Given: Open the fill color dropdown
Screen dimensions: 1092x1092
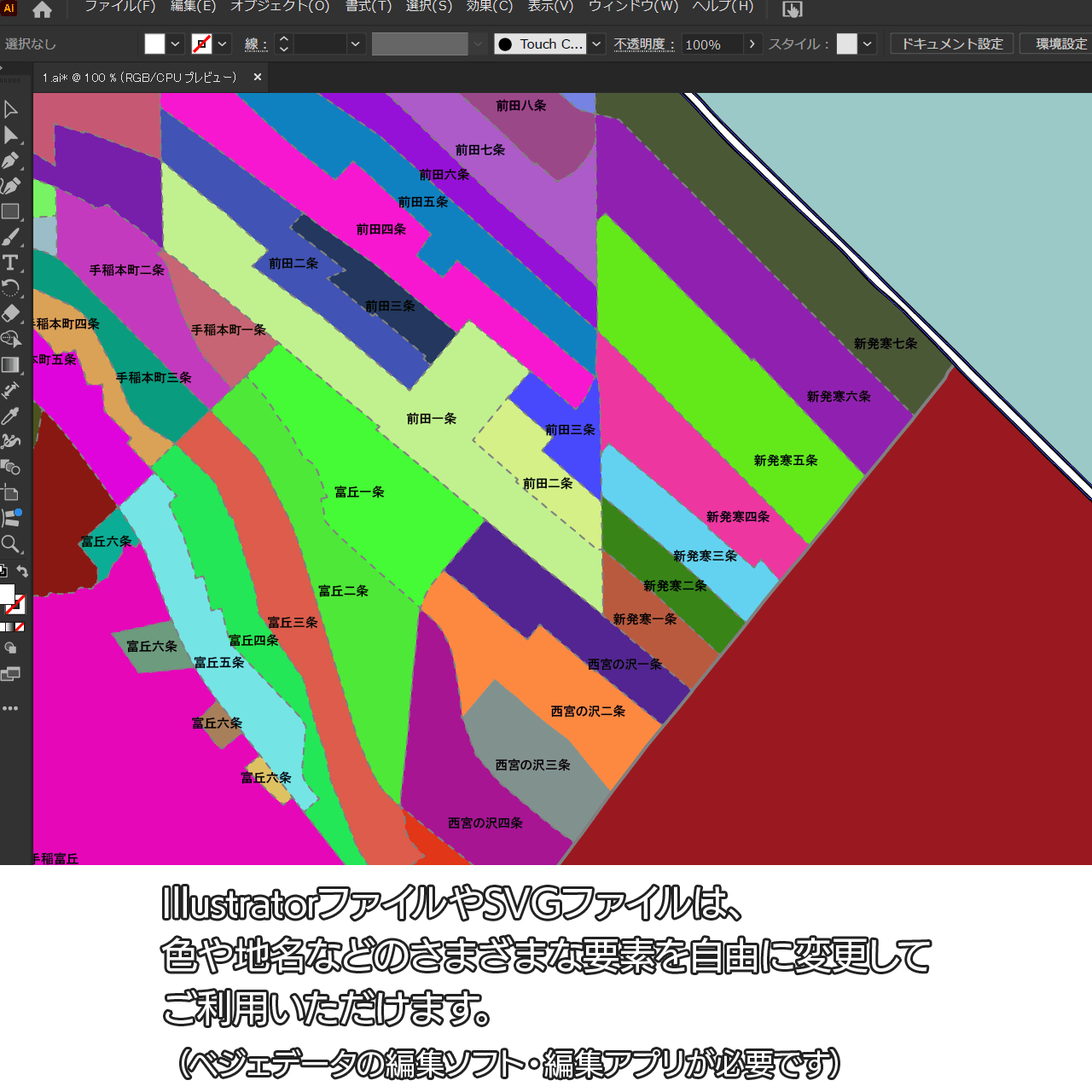Looking at the screenshot, I should [175, 44].
